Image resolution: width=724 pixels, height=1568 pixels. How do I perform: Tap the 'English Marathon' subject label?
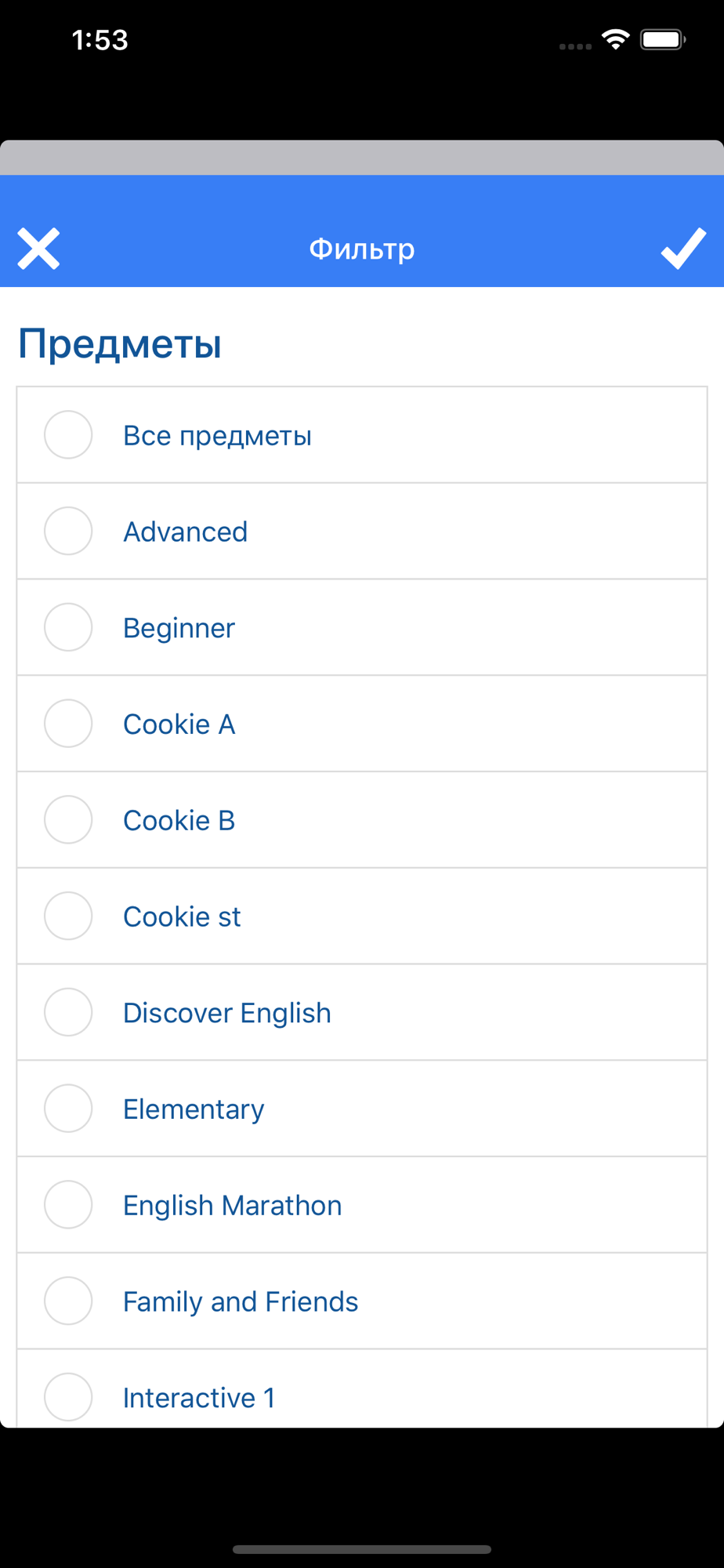[x=233, y=1205]
